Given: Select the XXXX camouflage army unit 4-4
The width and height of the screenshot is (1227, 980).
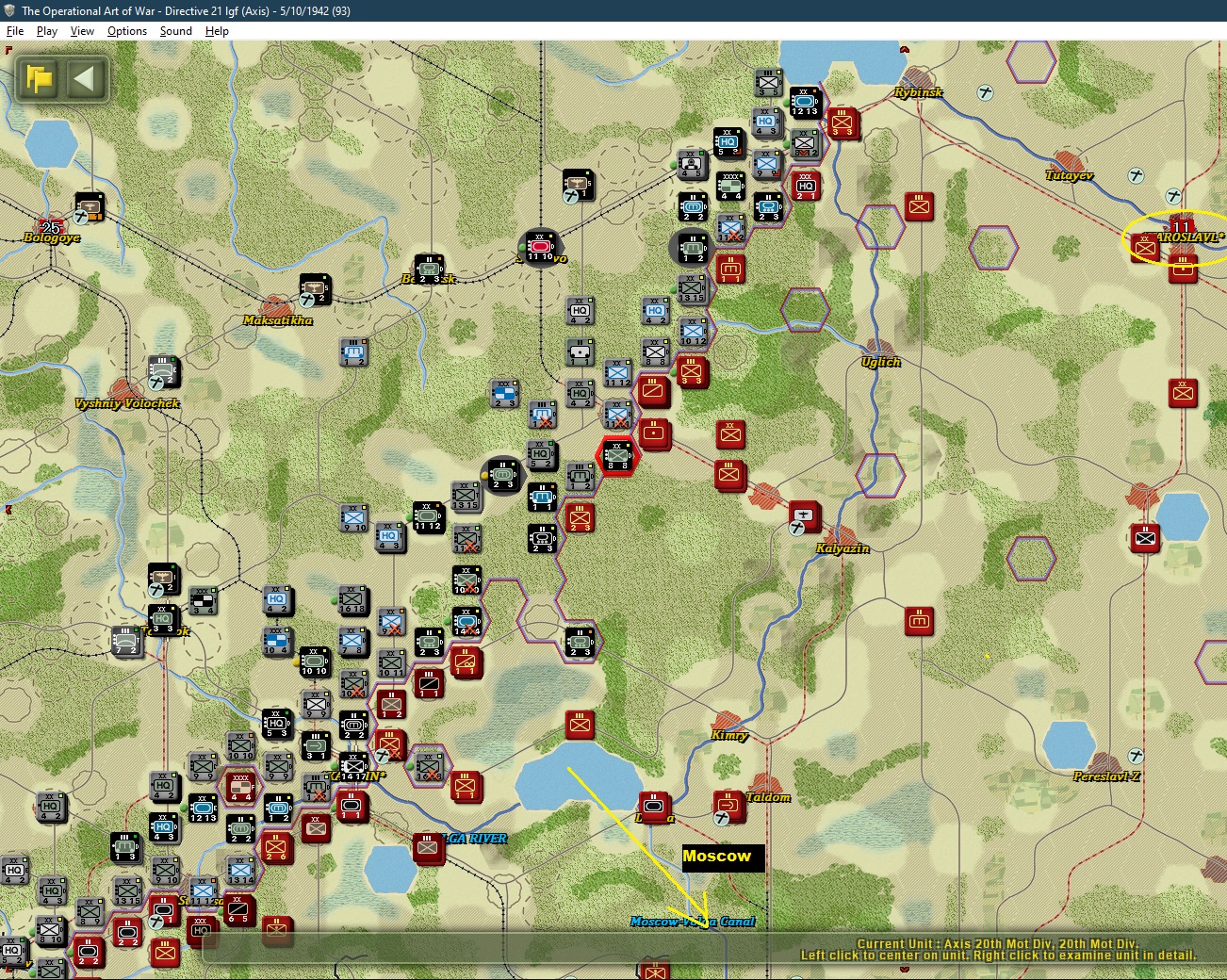Looking at the screenshot, I should (x=730, y=186).
